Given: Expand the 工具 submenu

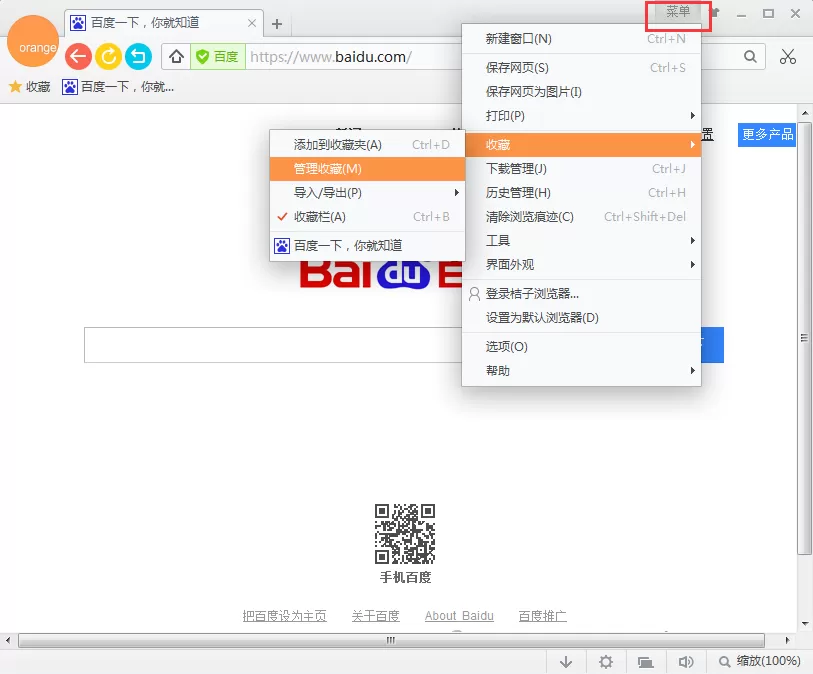Looking at the screenshot, I should pos(581,241).
